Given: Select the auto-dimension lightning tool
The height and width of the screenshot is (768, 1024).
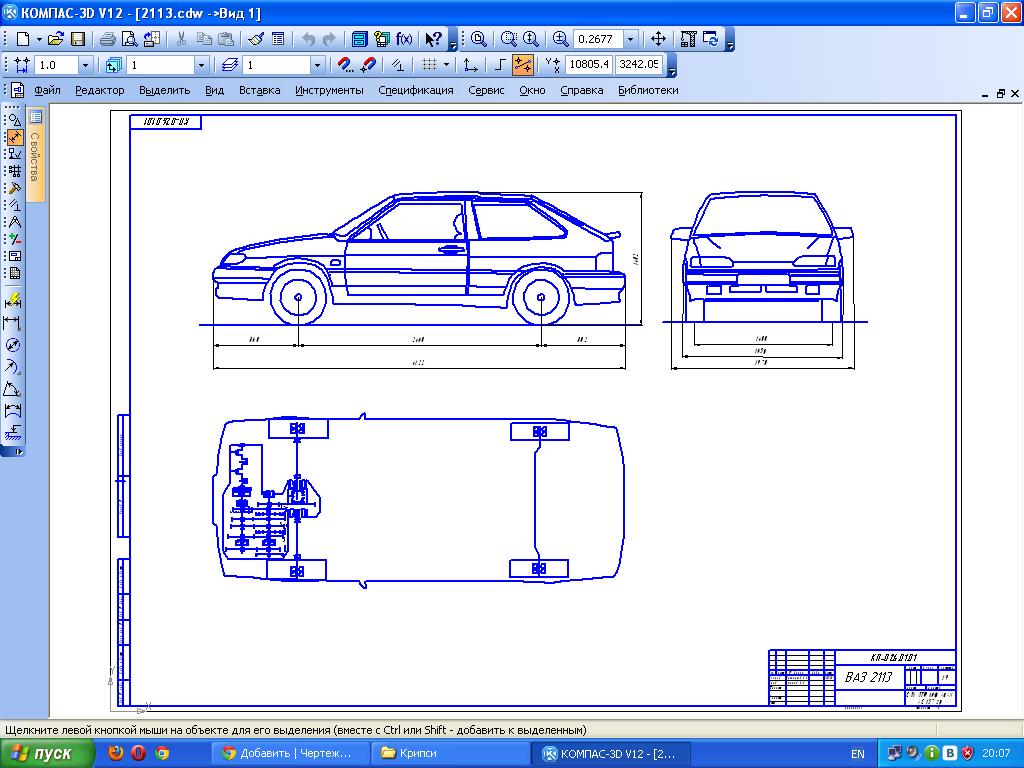Looking at the screenshot, I should 13,300.
